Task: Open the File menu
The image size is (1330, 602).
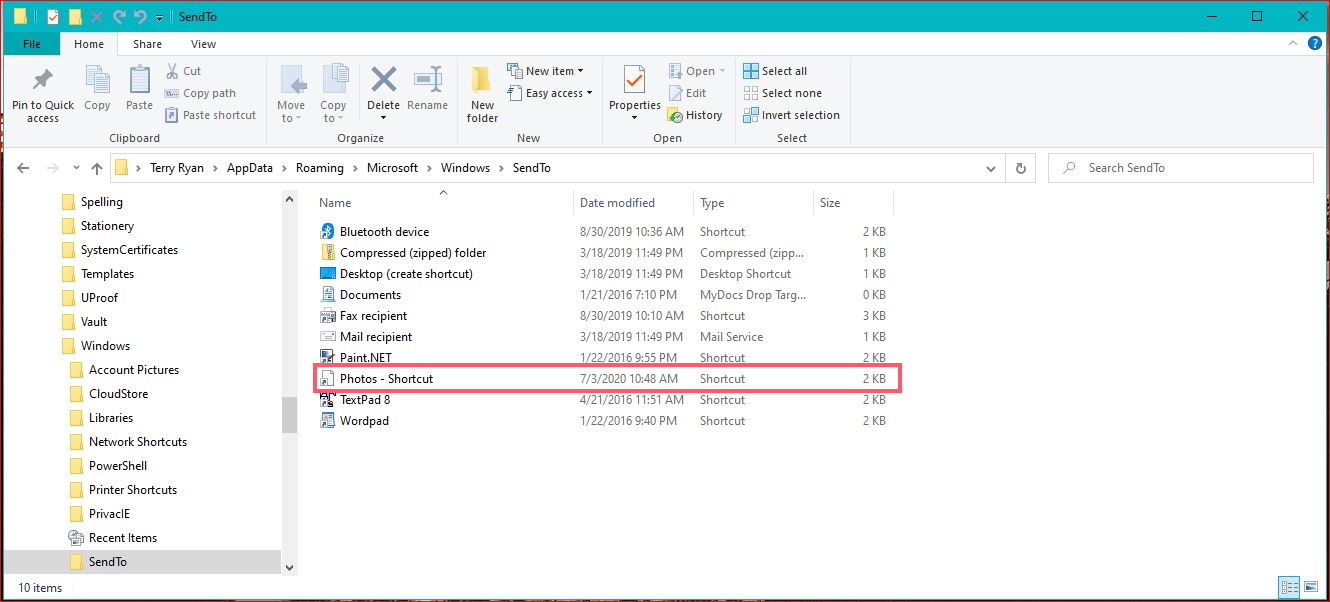Action: coord(31,44)
